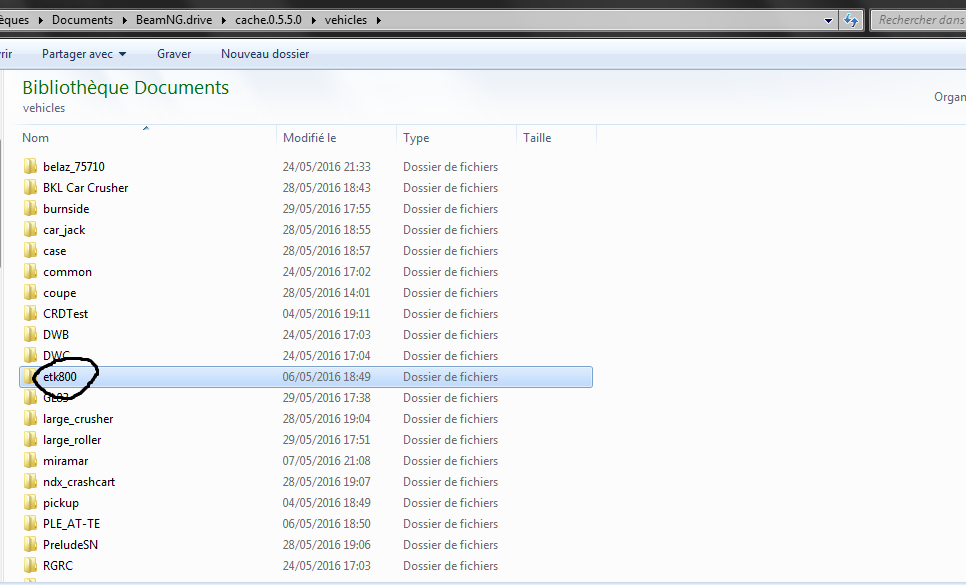
Task: Open address bar history dropdown
Action: click(829, 20)
